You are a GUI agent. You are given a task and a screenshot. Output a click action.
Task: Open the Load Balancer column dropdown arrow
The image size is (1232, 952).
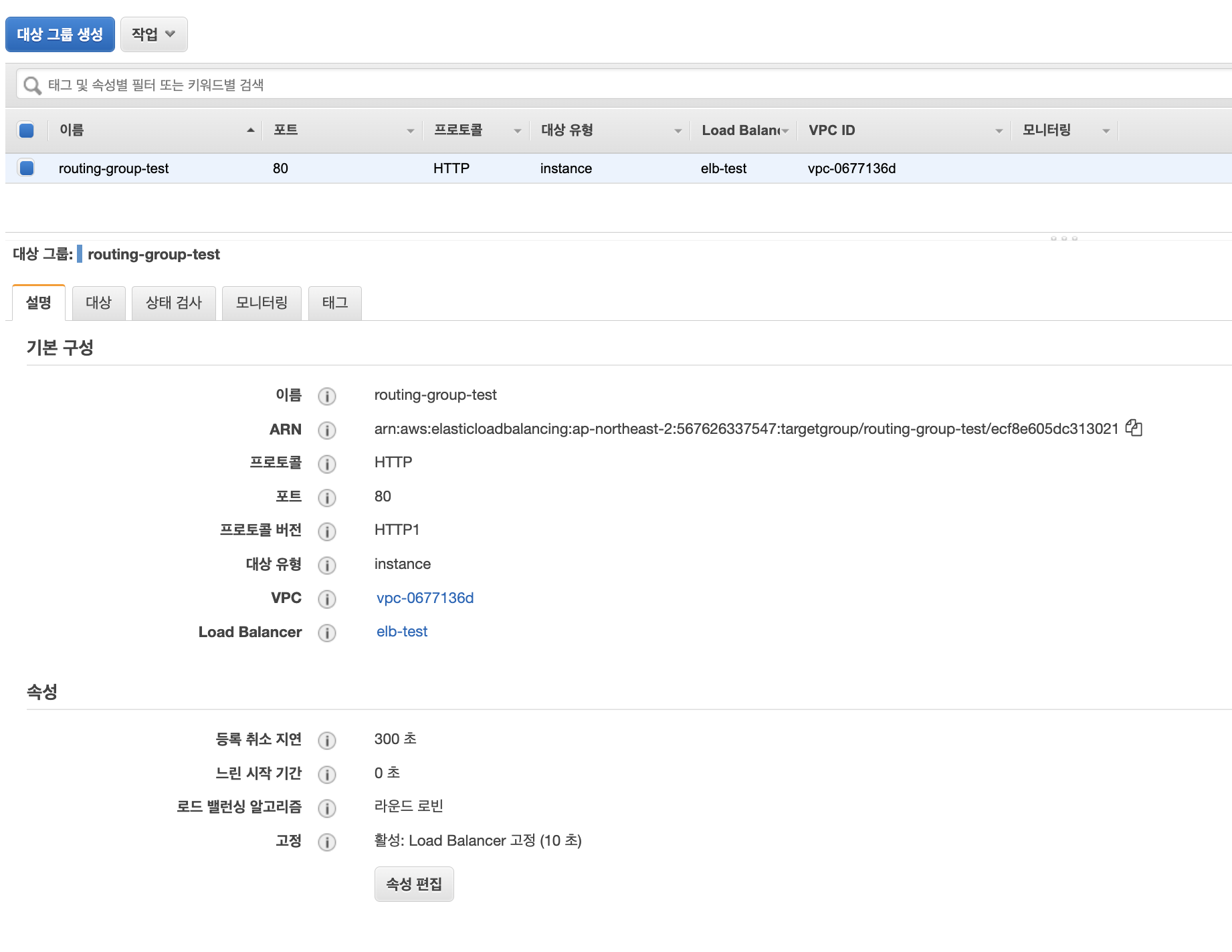[785, 131]
